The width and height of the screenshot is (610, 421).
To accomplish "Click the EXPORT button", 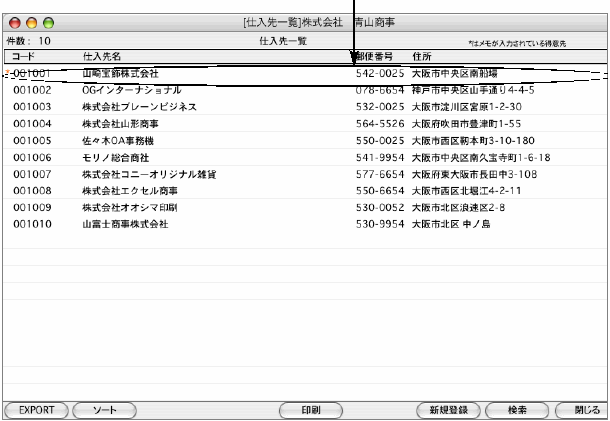I will (35, 410).
